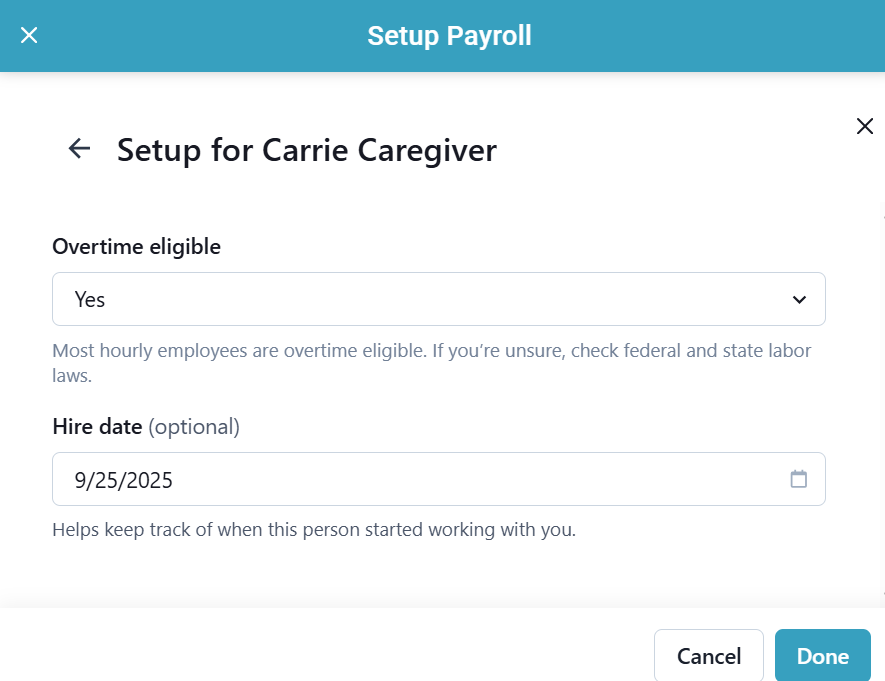The width and height of the screenshot is (885, 681).
Task: Click the chevron arrow in Overtime dropdown
Action: click(798, 299)
